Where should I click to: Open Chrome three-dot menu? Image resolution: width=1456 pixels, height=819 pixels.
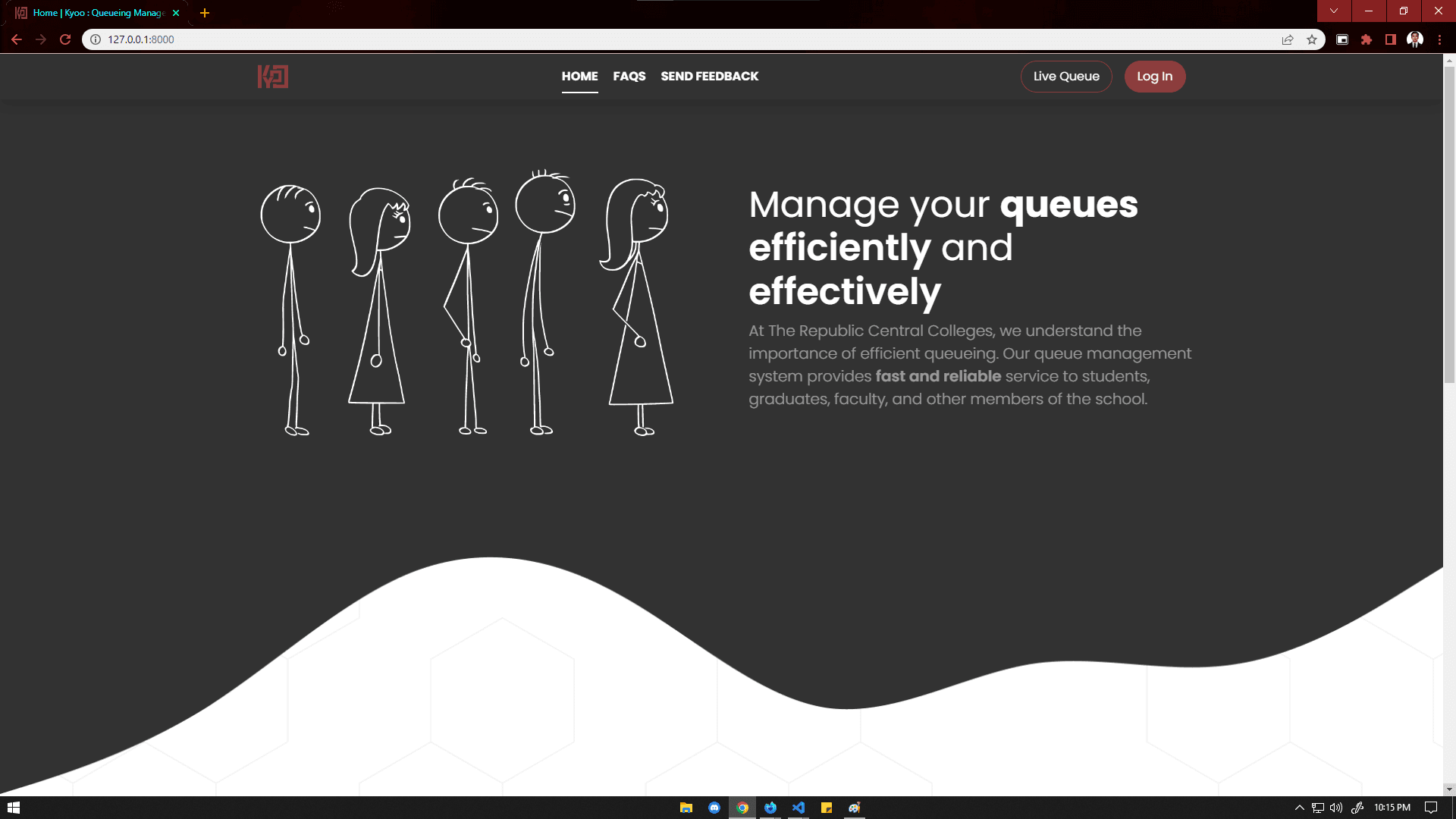click(1439, 39)
